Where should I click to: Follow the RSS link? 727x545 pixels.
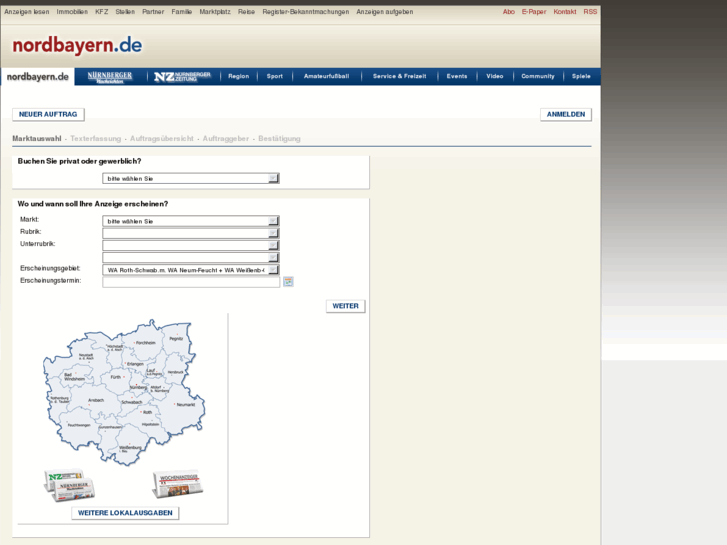pos(590,12)
